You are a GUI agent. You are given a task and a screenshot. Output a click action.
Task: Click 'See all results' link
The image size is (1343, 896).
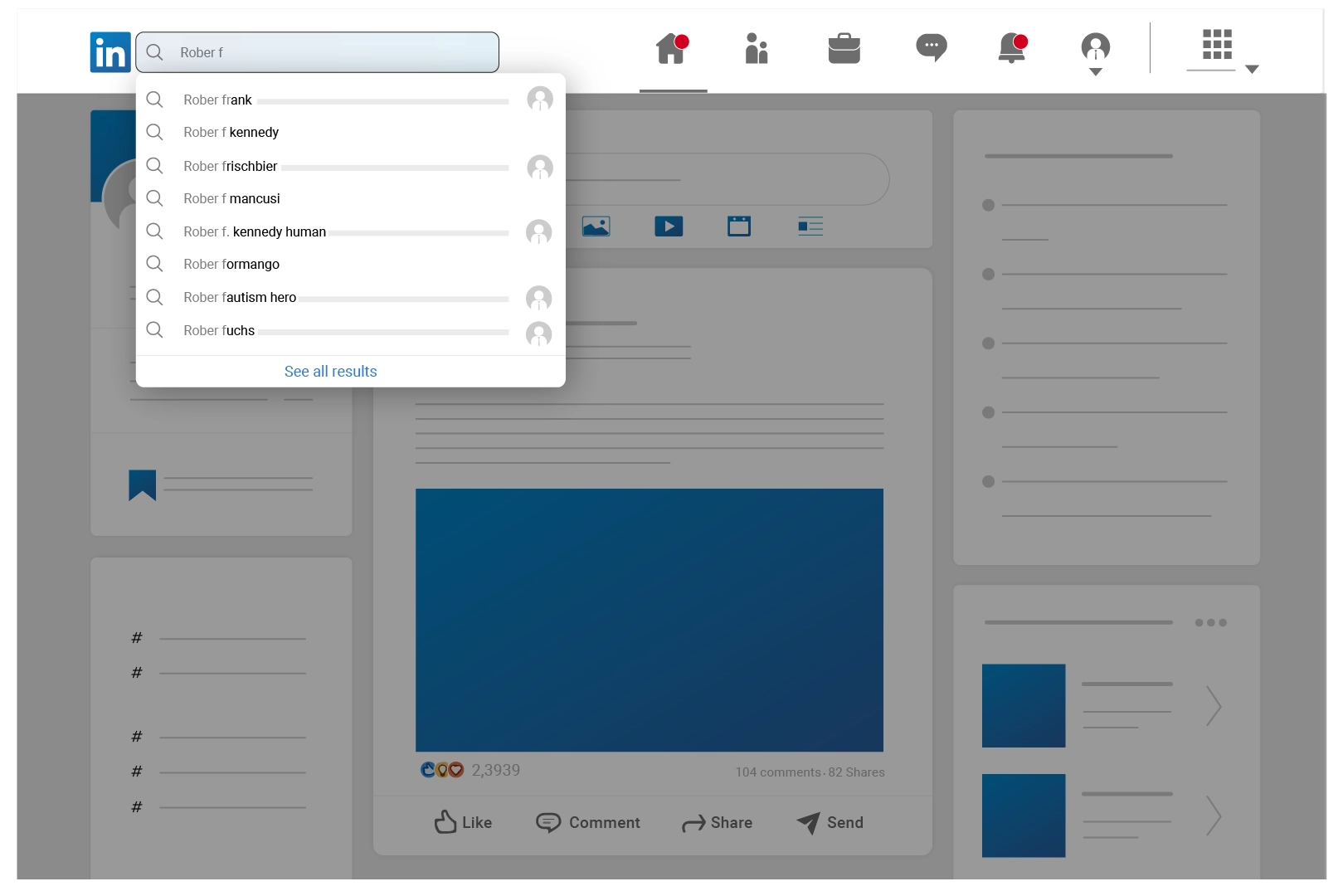[330, 372]
